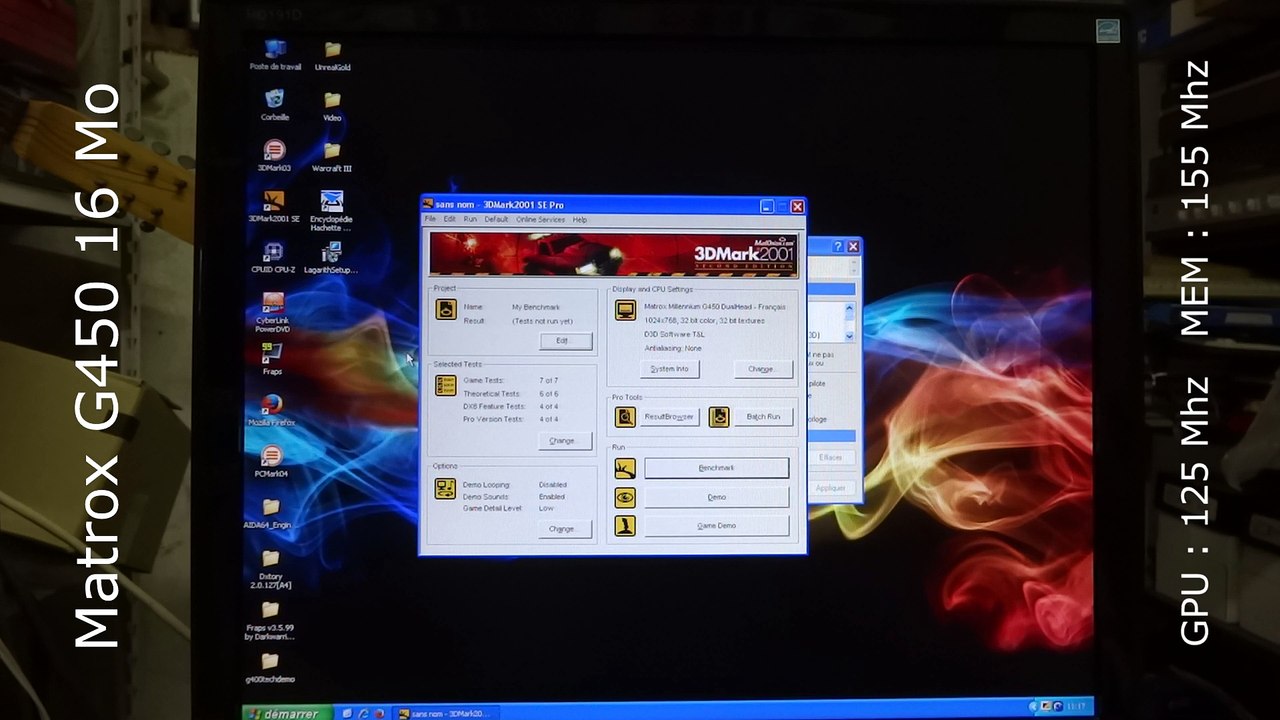1280x720 pixels.
Task: Open the Help menu
Action: coord(580,219)
